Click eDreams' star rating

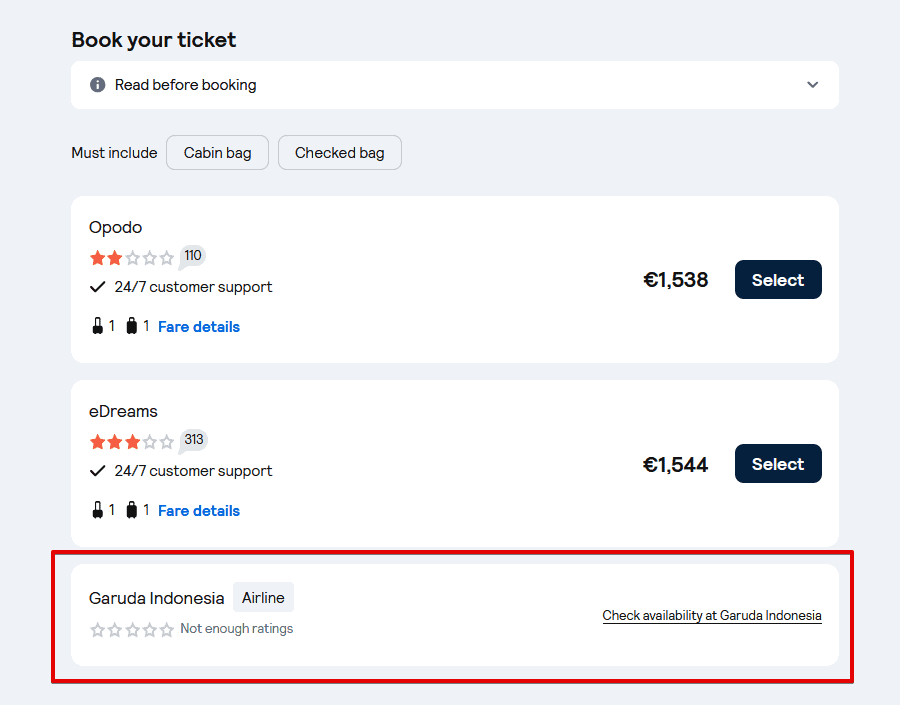coord(132,442)
